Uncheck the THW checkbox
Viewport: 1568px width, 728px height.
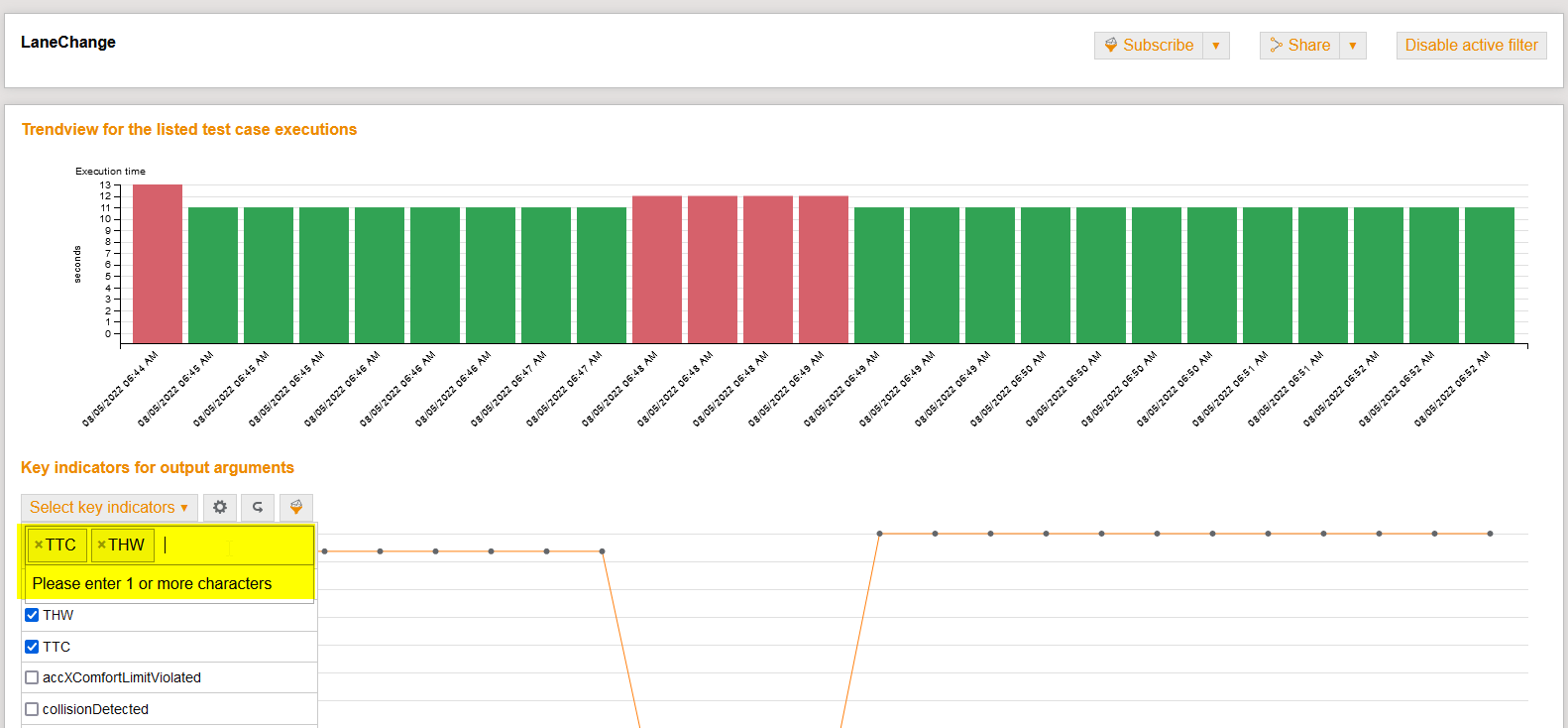(x=32, y=615)
